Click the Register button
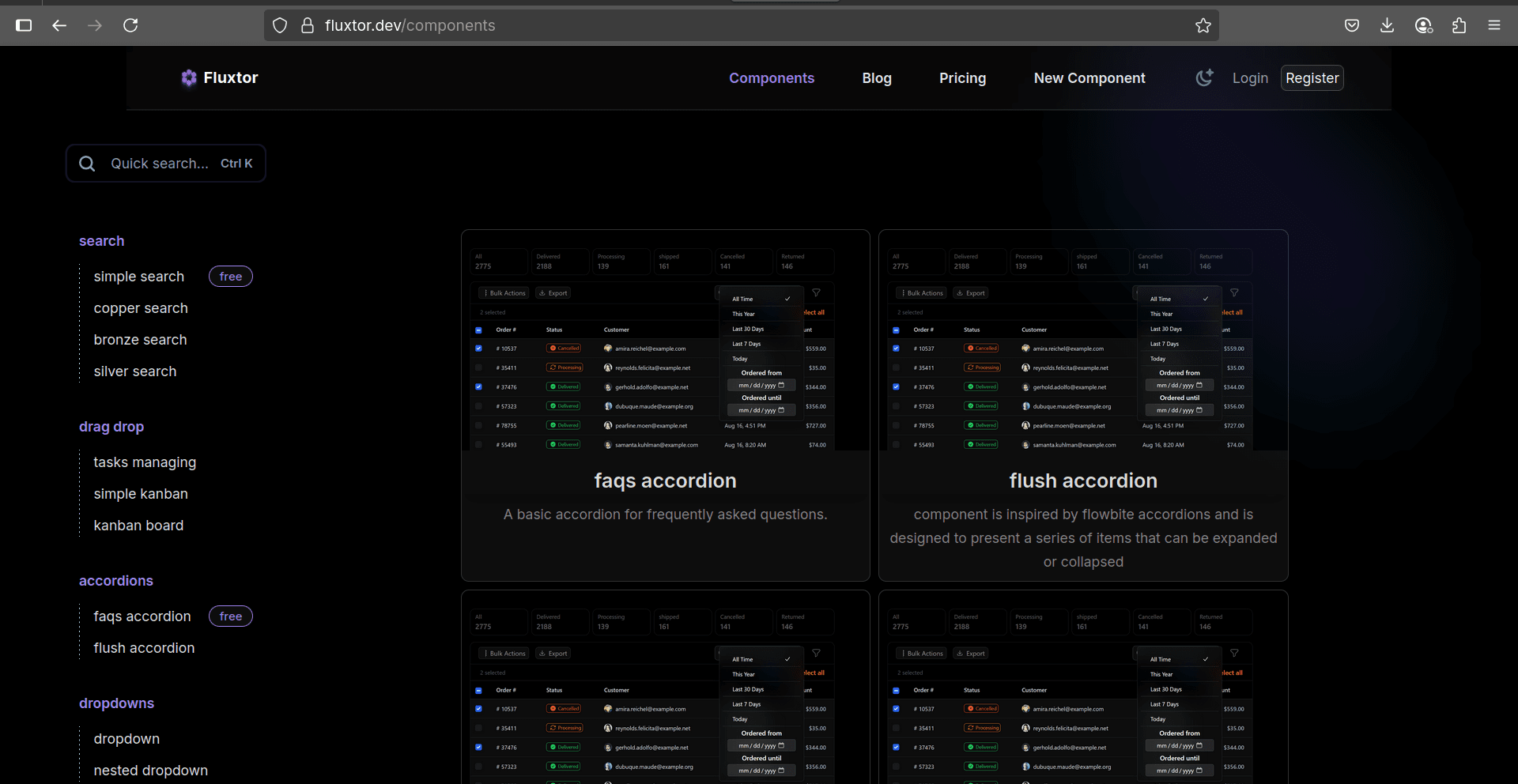This screenshot has height=784, width=1518. tap(1312, 78)
